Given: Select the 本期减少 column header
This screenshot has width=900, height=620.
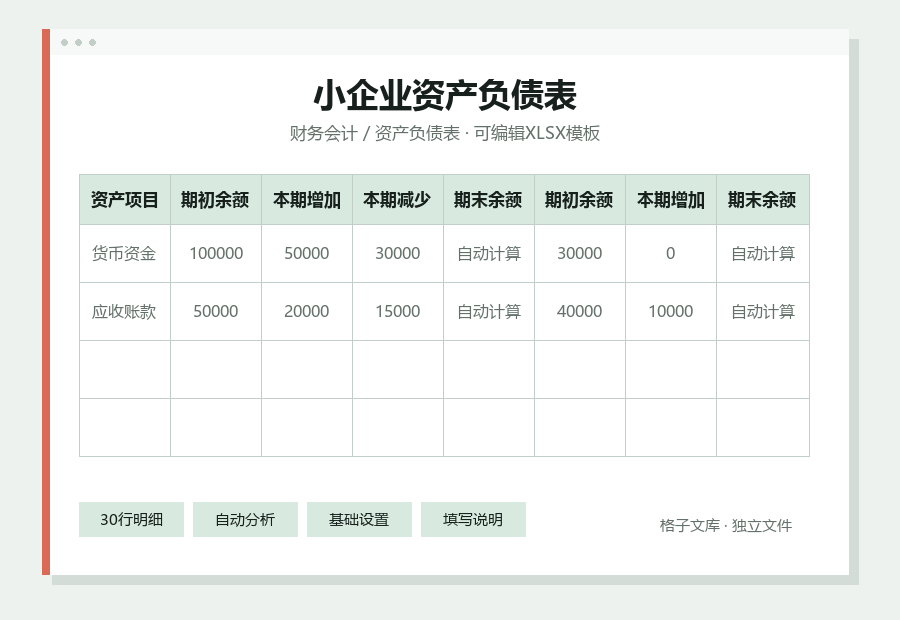Looking at the screenshot, I should [x=398, y=200].
